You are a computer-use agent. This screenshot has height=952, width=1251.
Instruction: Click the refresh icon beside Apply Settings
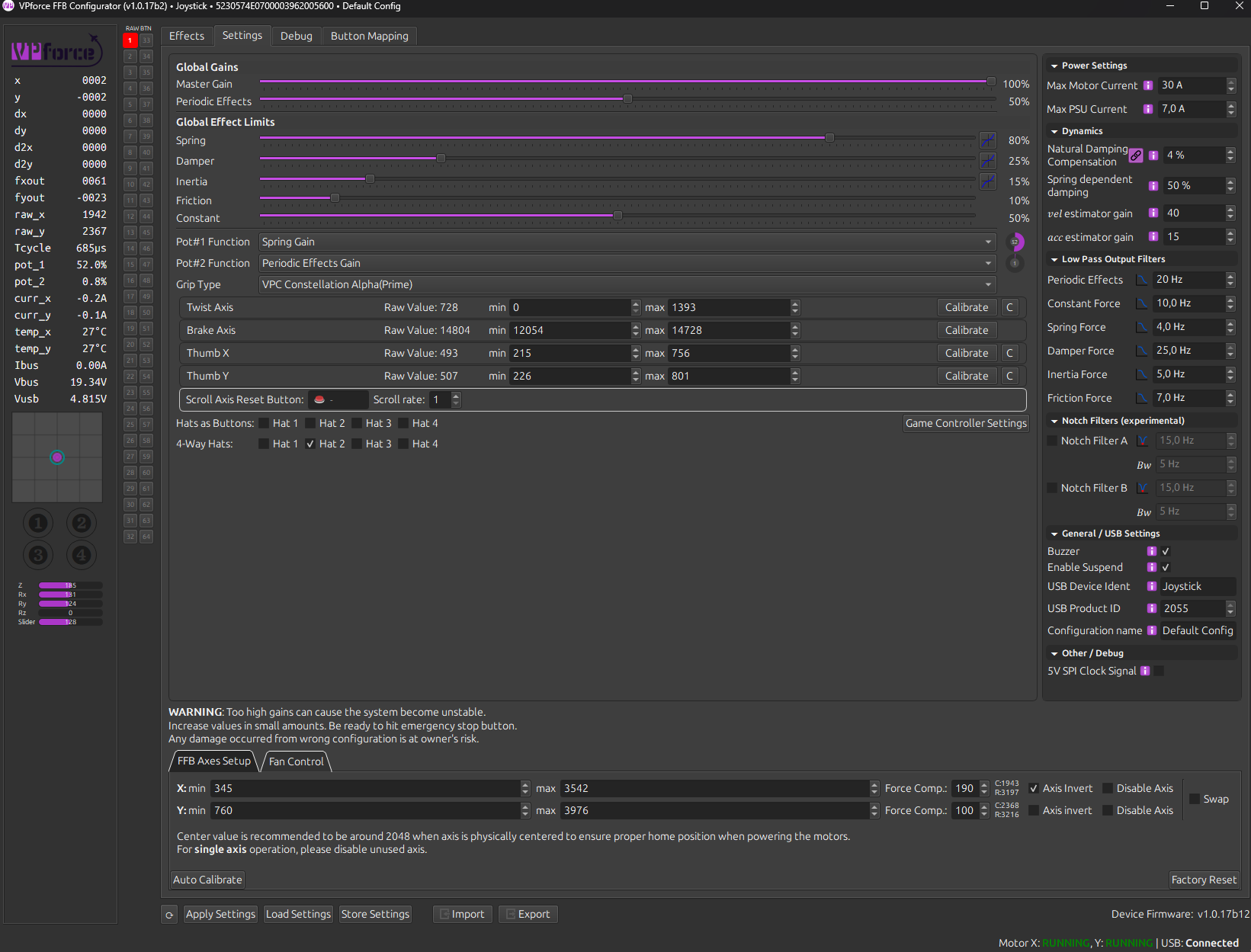point(169,915)
